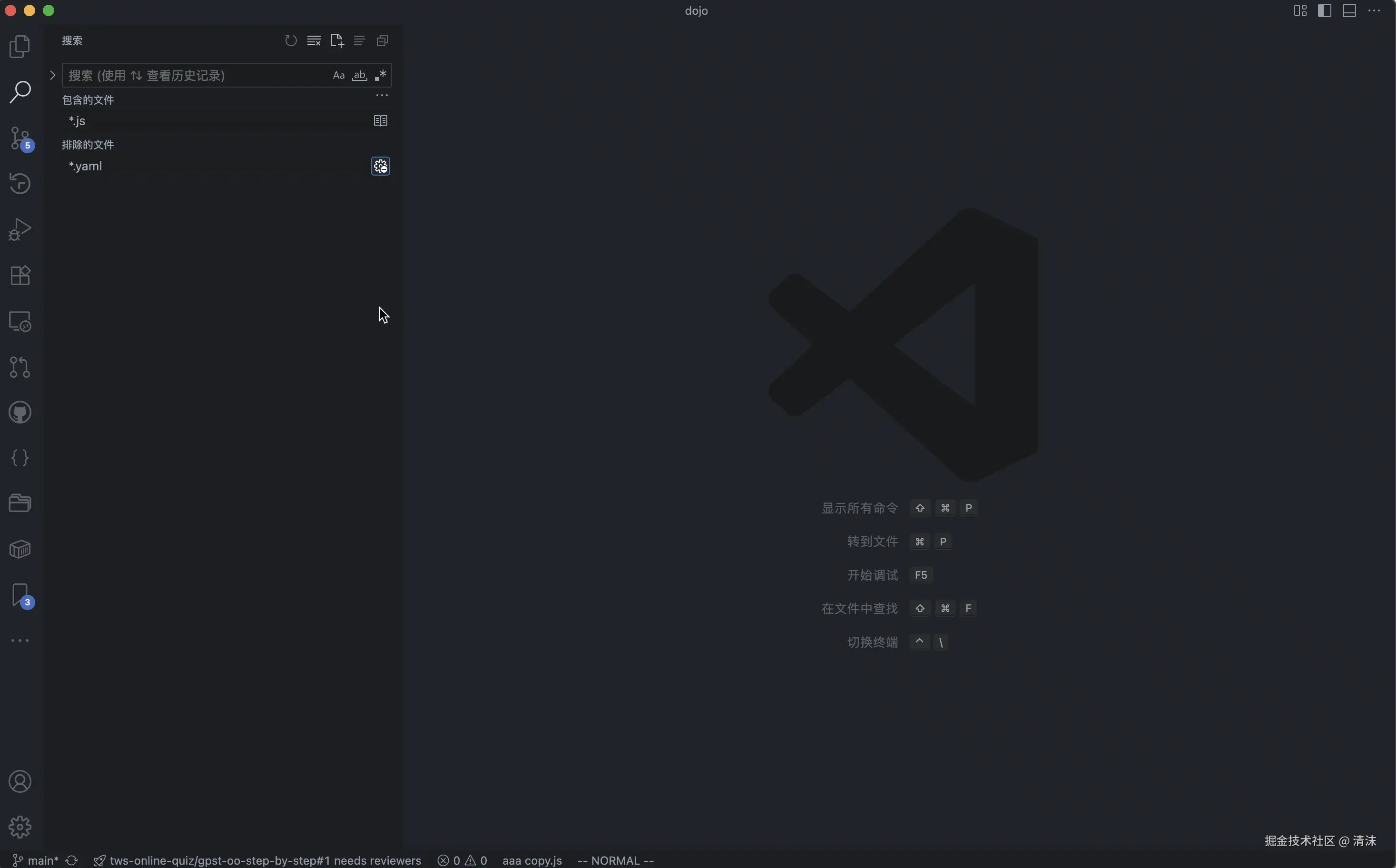Viewport: 1397px width, 868px height.
Task: Toggle use regular expression option
Action: (380, 76)
